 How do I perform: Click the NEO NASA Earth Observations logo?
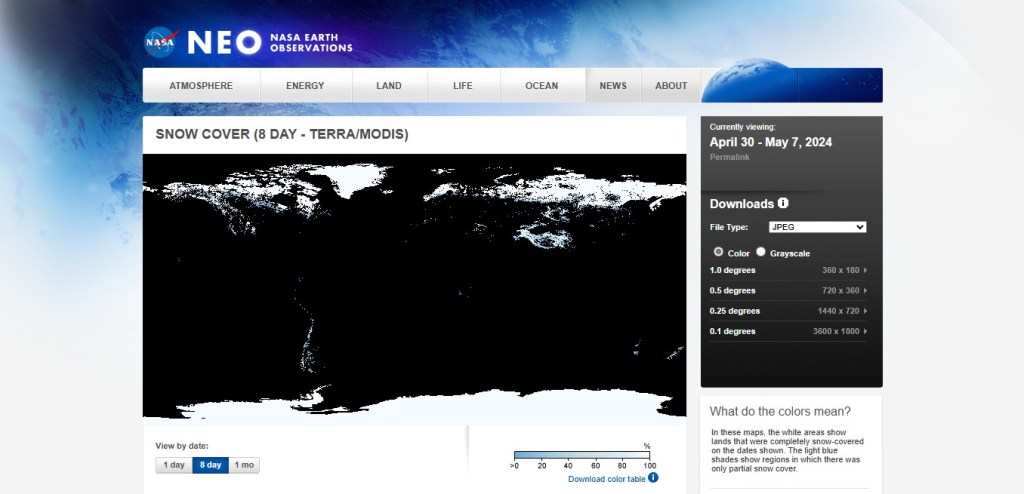click(270, 42)
